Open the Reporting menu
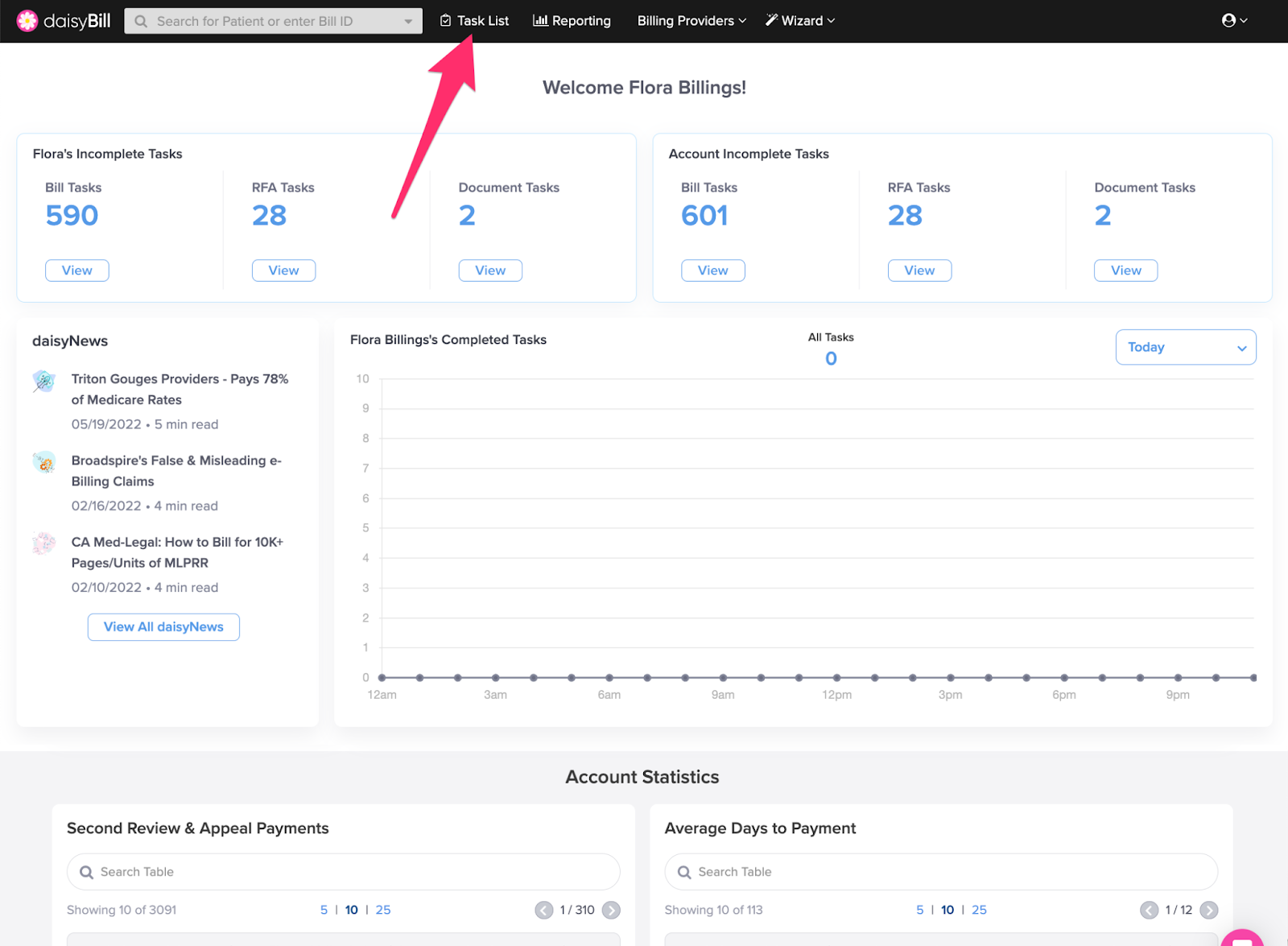Screen dimensions: 1288x946 (x=572, y=20)
